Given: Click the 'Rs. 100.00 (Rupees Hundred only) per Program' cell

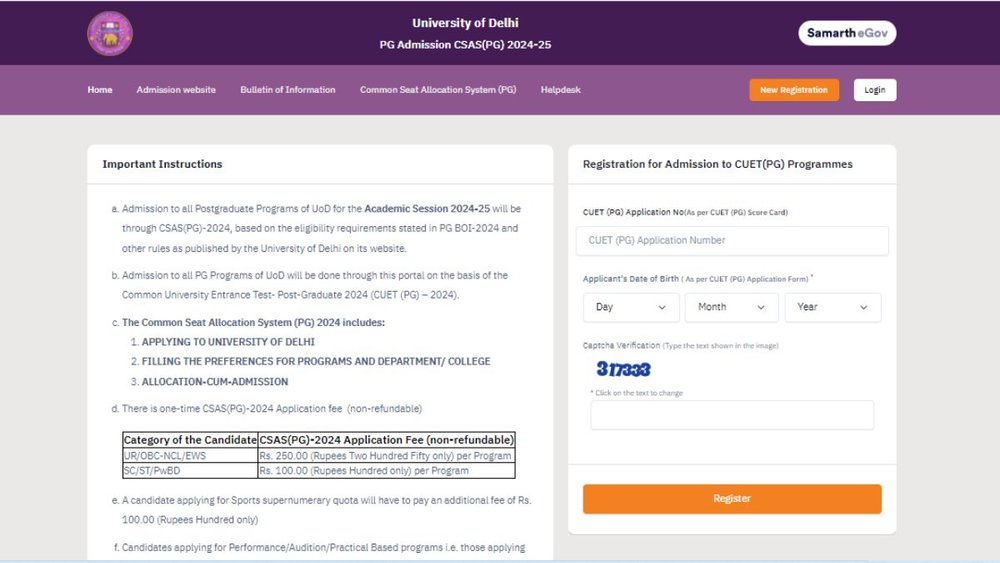Looking at the screenshot, I should point(386,471).
